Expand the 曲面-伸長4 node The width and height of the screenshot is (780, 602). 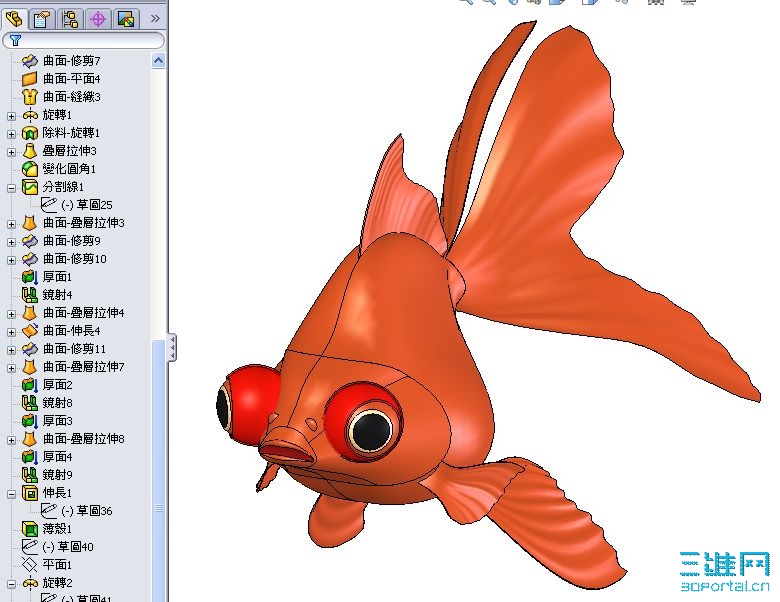click(x=11, y=332)
